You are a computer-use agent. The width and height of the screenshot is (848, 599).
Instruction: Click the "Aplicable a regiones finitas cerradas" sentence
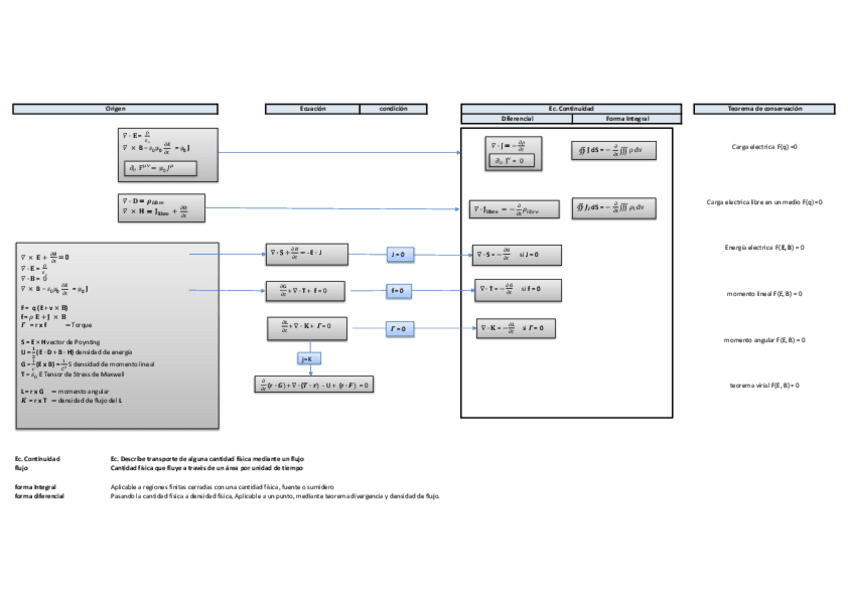[222, 487]
